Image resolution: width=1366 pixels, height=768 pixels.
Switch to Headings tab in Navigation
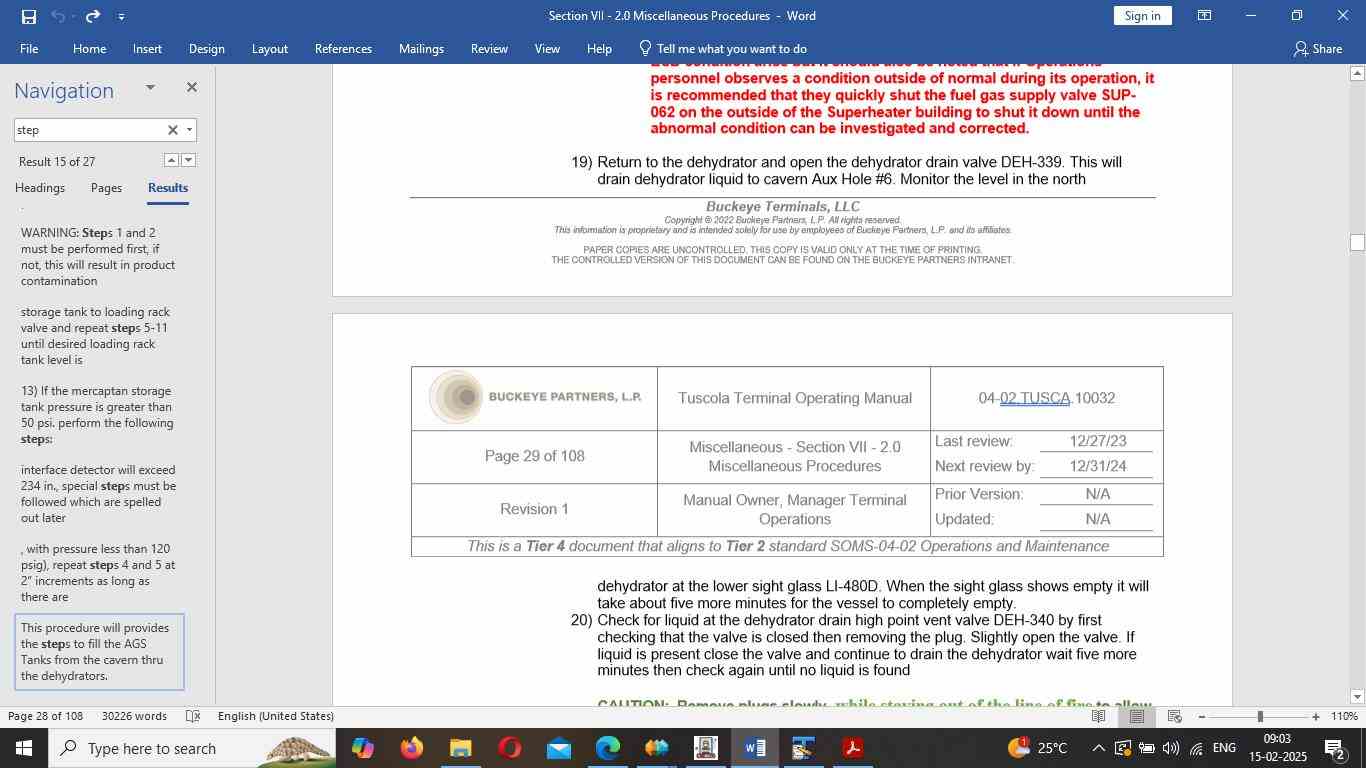tap(40, 188)
